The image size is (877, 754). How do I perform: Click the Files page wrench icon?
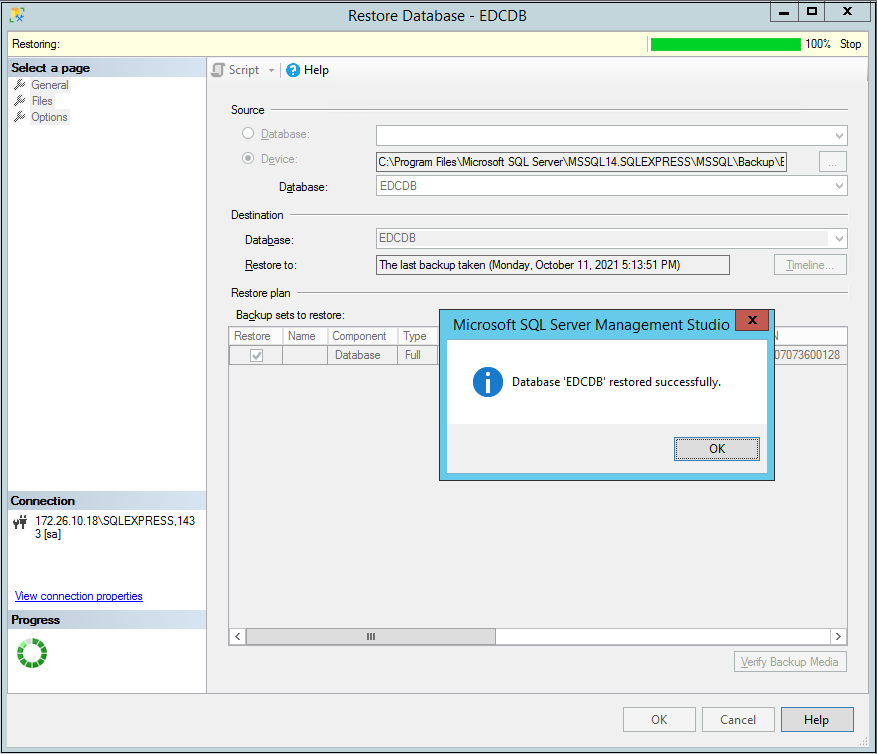tap(19, 101)
